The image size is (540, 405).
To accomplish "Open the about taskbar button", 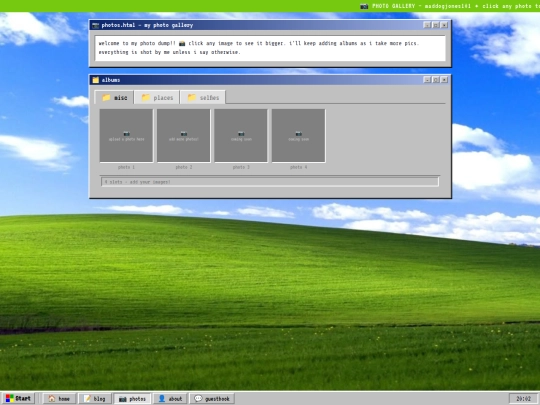I will tap(170, 398).
